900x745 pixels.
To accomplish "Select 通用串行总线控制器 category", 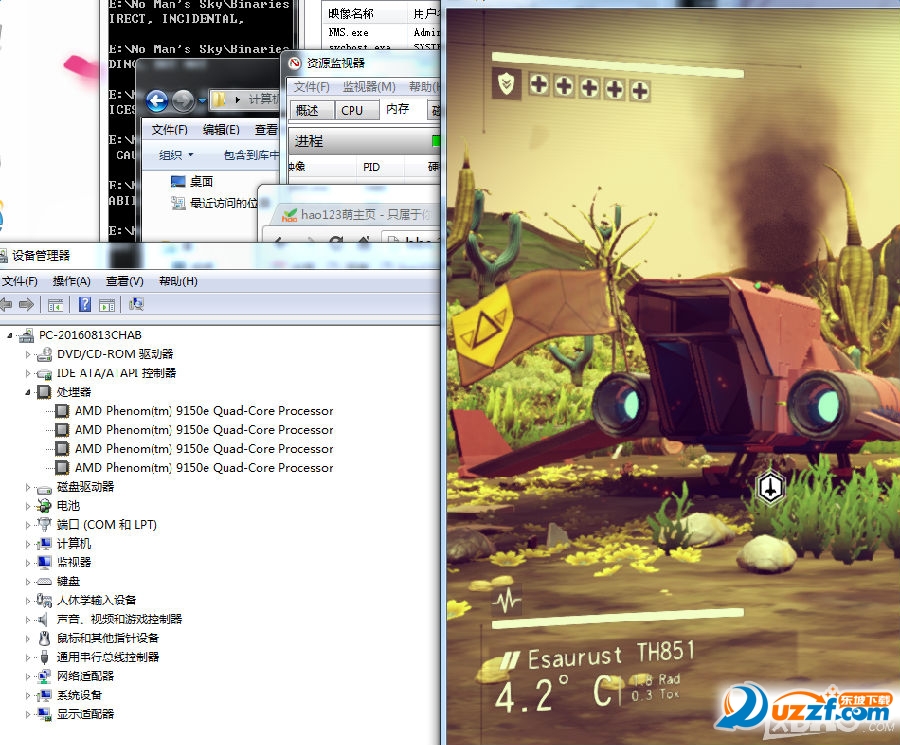I will point(107,657).
